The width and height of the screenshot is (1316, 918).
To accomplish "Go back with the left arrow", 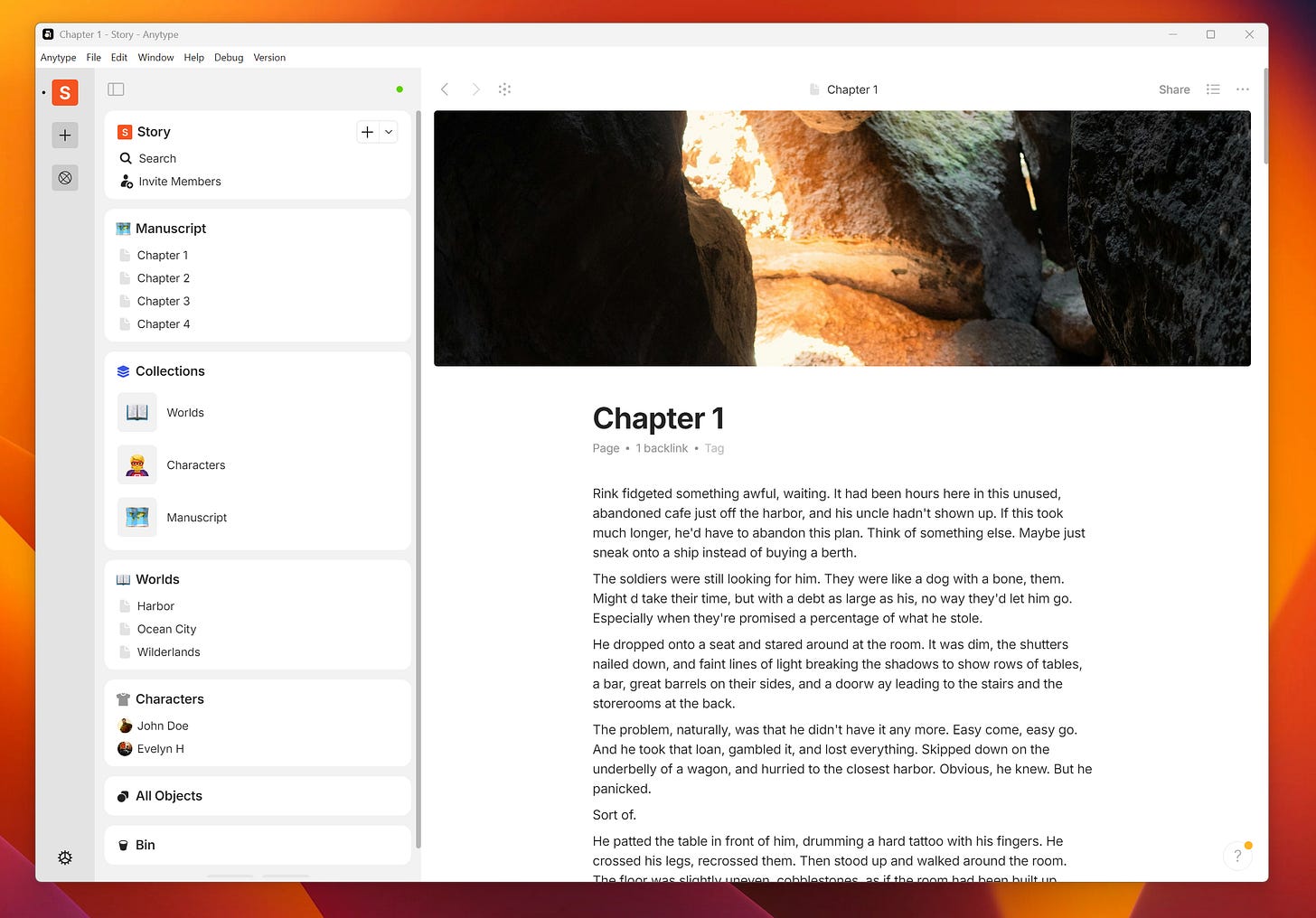I will click(445, 89).
